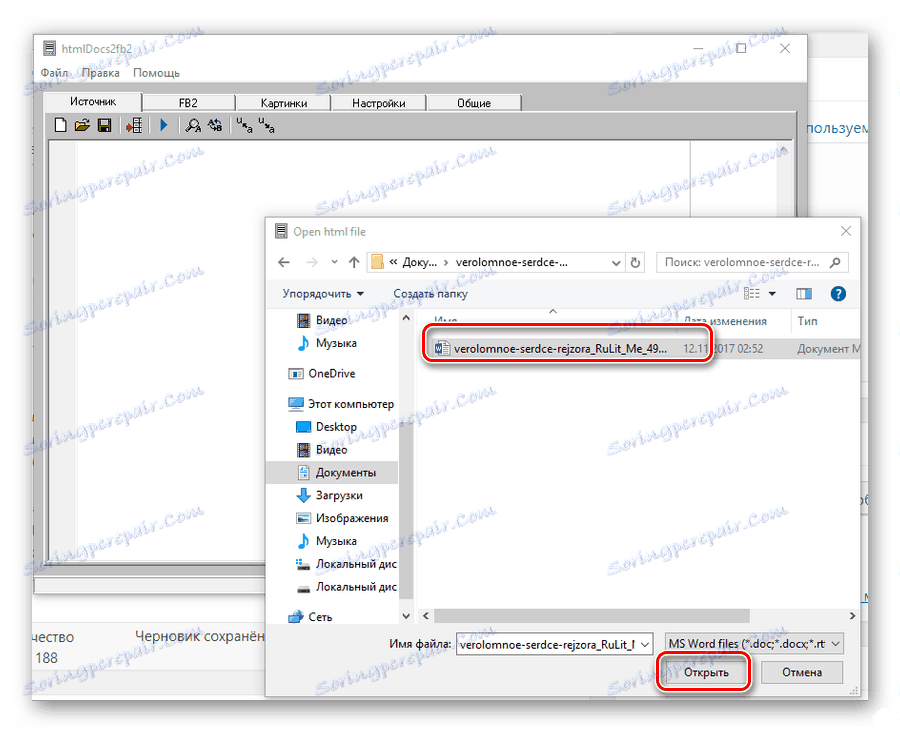Expand the Упорядочить dropdown menu
Viewport: 900px width, 733px height.
pyautogui.click(x=318, y=293)
